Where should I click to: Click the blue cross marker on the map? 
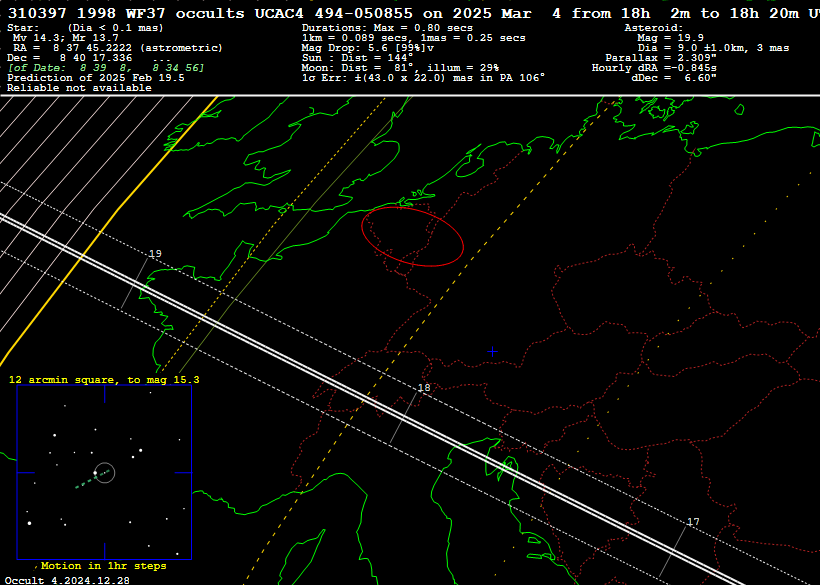[492, 352]
